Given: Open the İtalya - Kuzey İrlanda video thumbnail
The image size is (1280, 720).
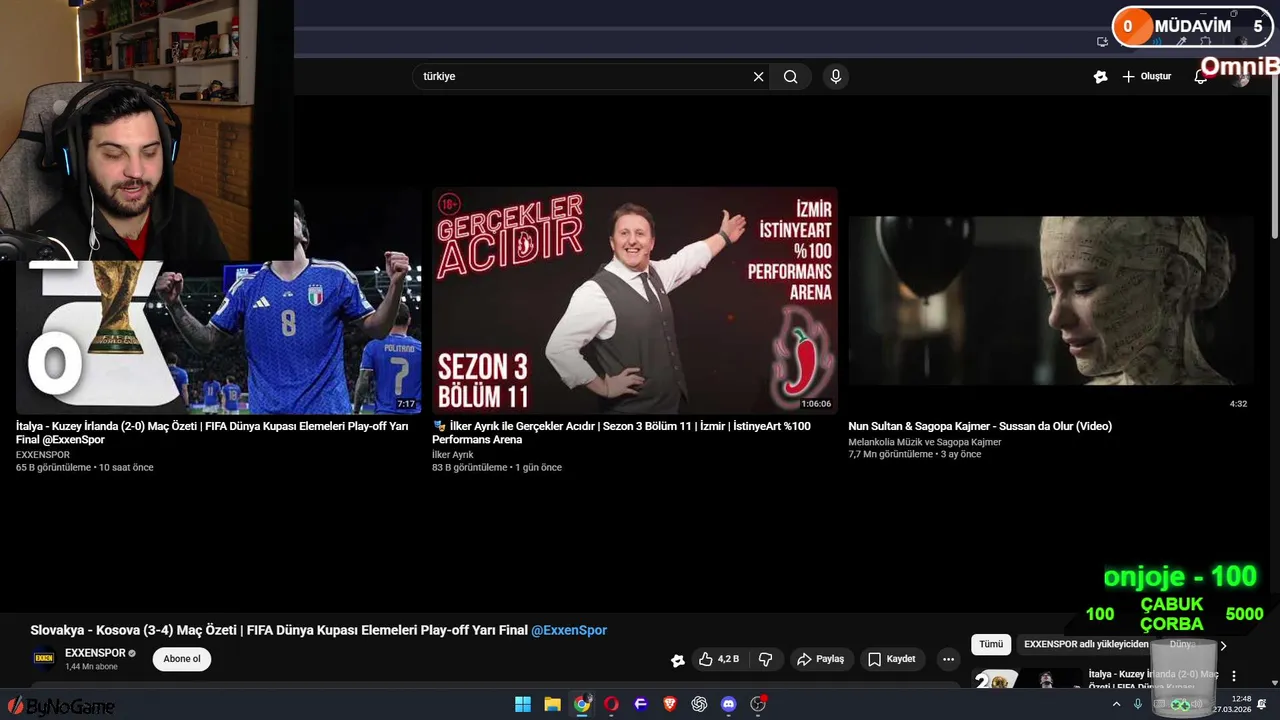Looking at the screenshot, I should pos(218,300).
